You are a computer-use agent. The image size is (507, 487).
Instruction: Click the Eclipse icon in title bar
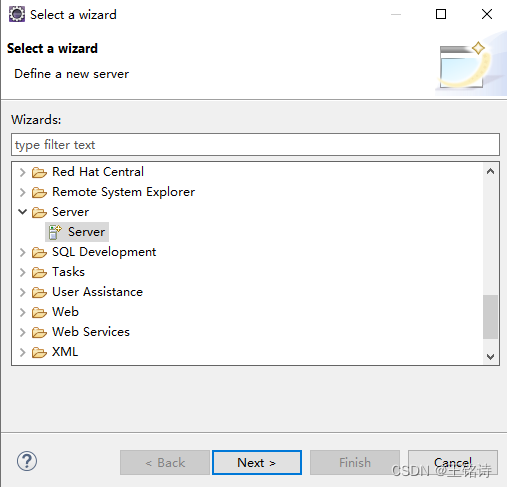(17, 14)
